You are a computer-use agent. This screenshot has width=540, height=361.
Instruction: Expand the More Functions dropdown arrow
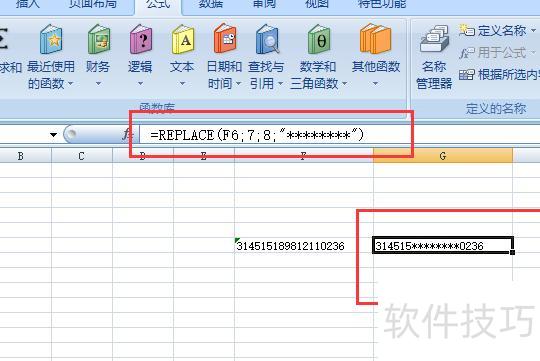[375, 84]
